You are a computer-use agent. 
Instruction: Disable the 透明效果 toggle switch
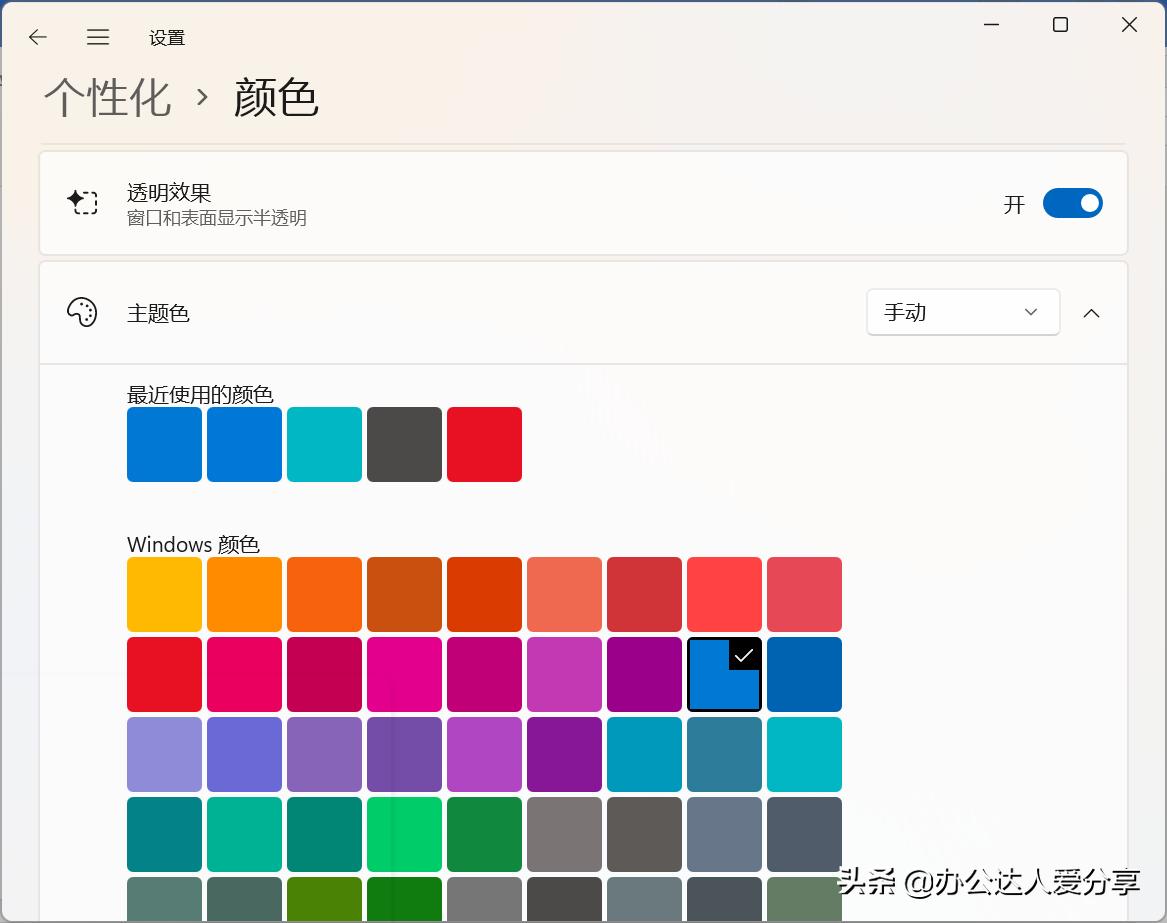[1073, 203]
